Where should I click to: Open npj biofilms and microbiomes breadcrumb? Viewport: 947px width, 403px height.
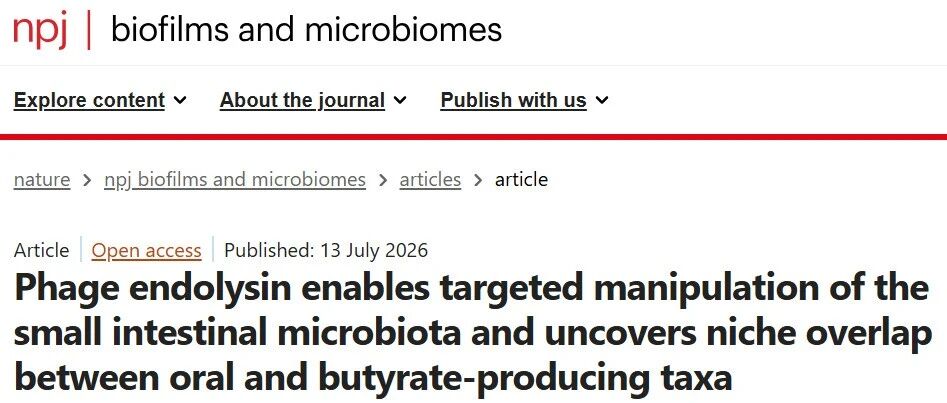coord(235,179)
